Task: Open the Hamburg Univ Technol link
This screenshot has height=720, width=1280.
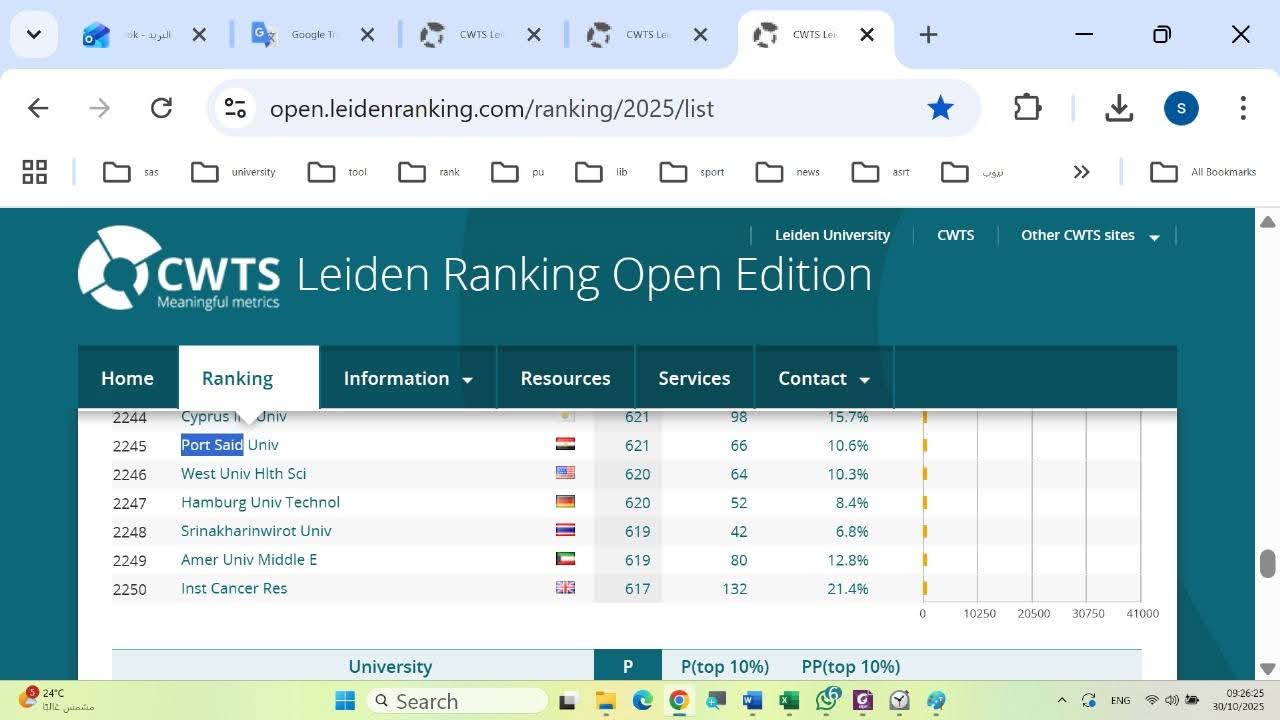Action: point(260,502)
